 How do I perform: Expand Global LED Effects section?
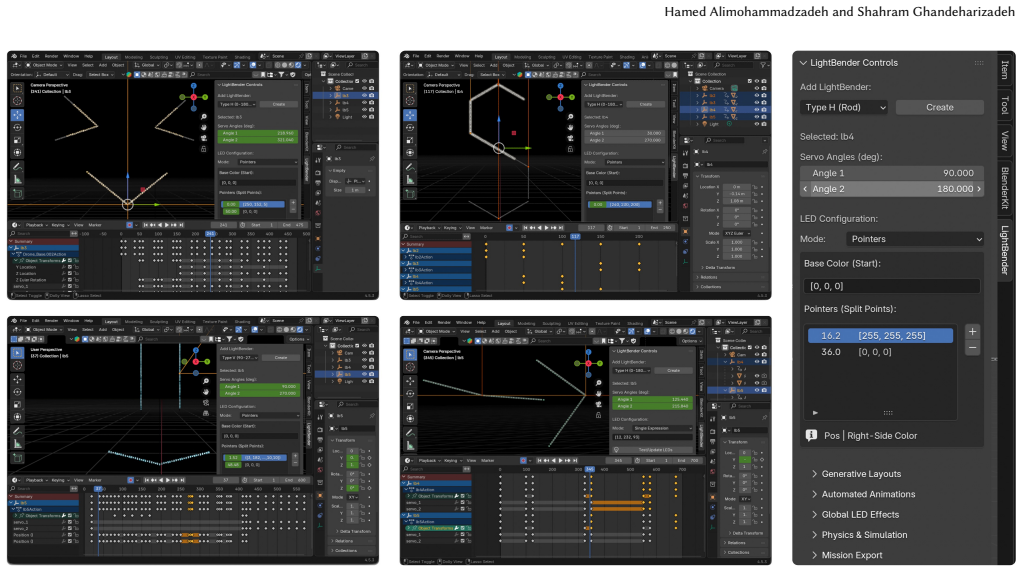(860, 515)
